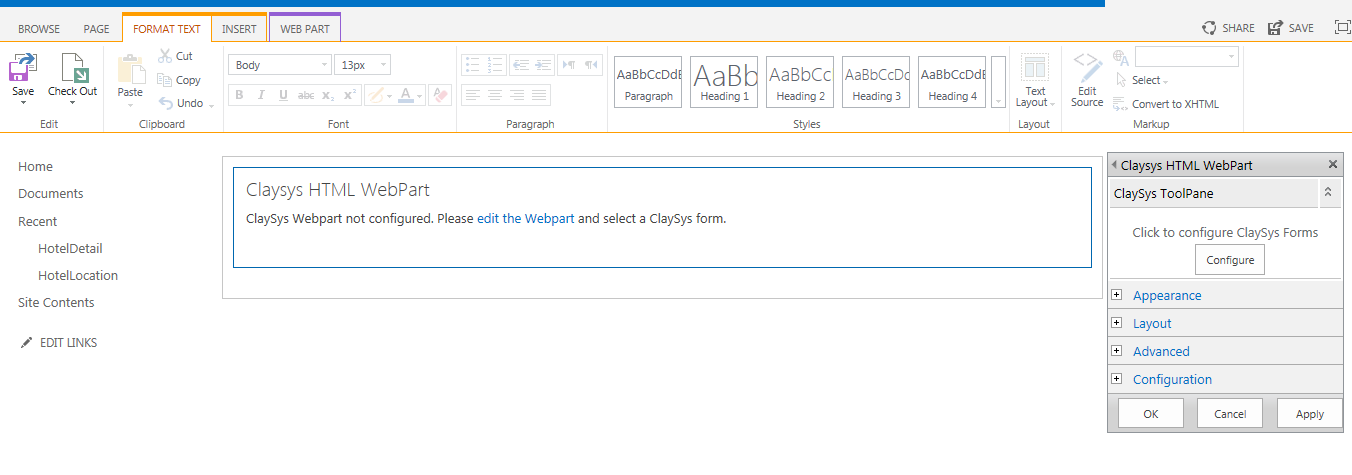This screenshot has width=1352, height=475.
Task: Switch to the INSERT tab
Action: pos(239,29)
